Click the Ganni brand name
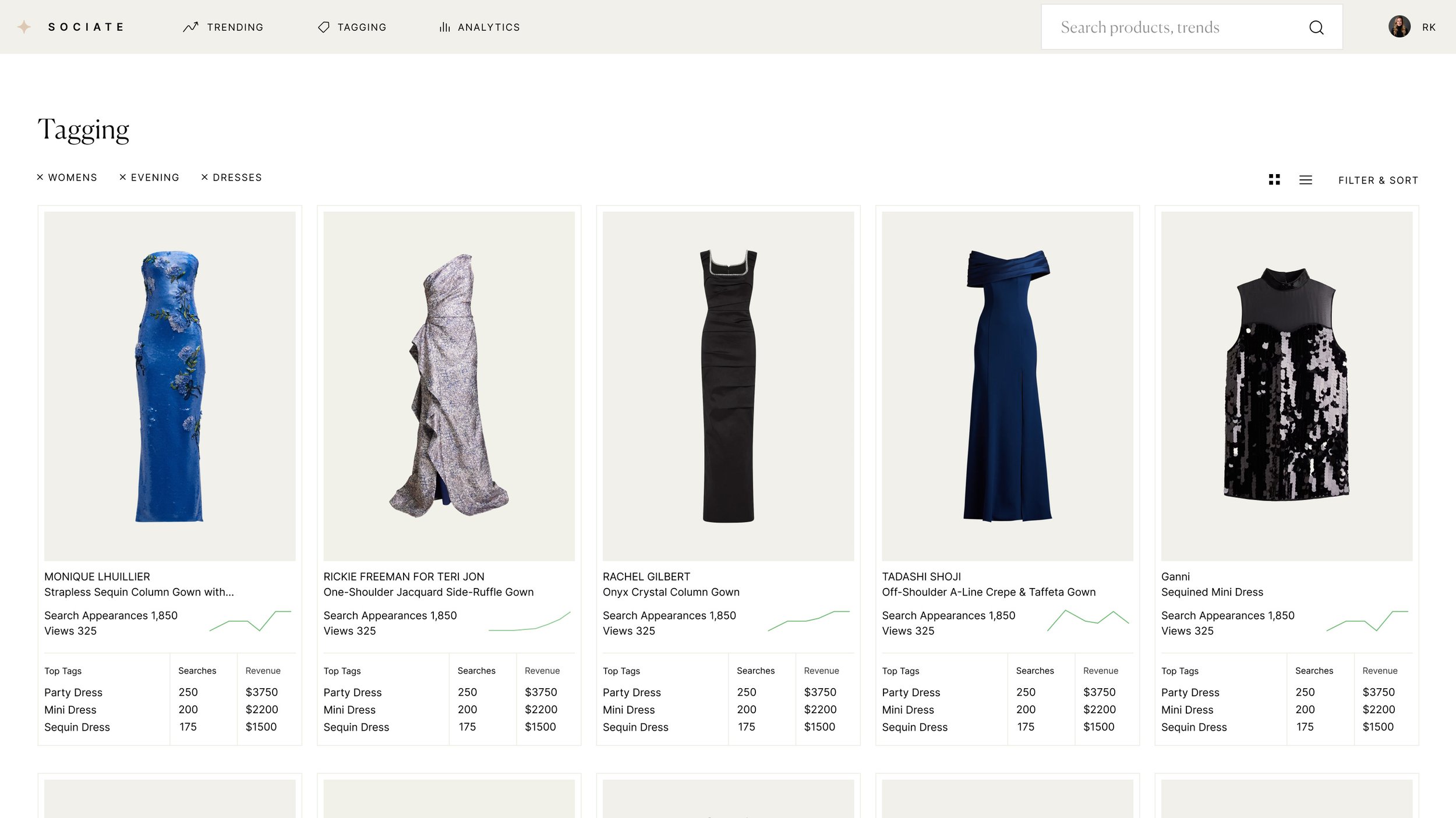The width and height of the screenshot is (1456, 818). point(1175,576)
